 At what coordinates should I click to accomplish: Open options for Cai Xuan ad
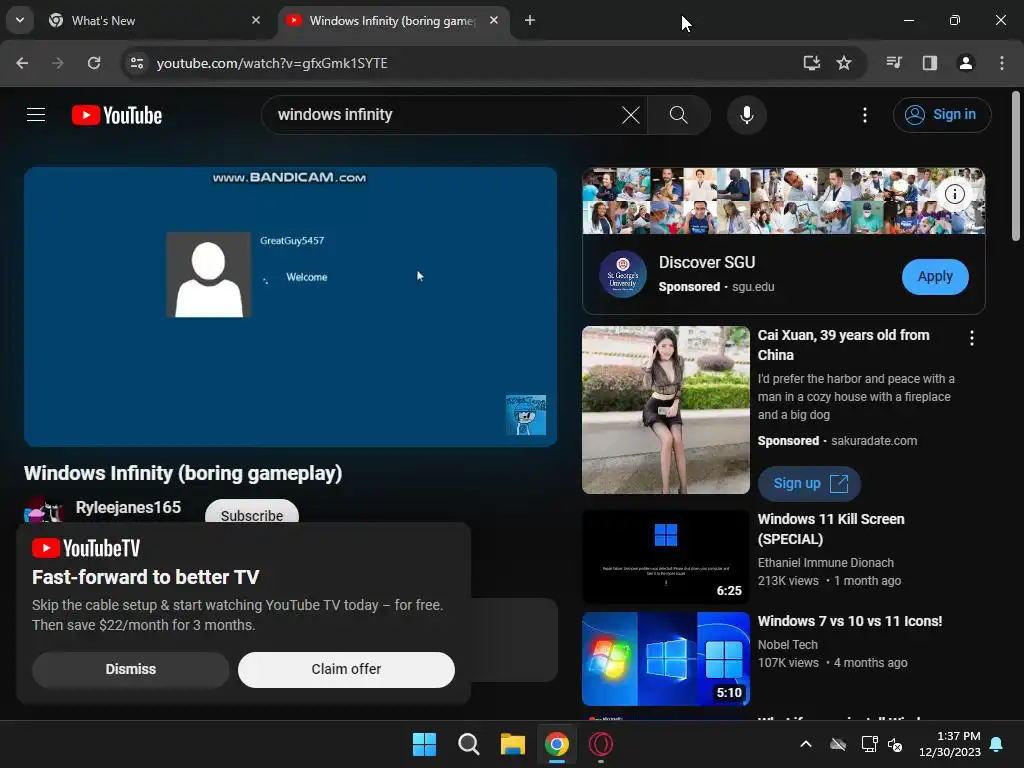pos(972,338)
